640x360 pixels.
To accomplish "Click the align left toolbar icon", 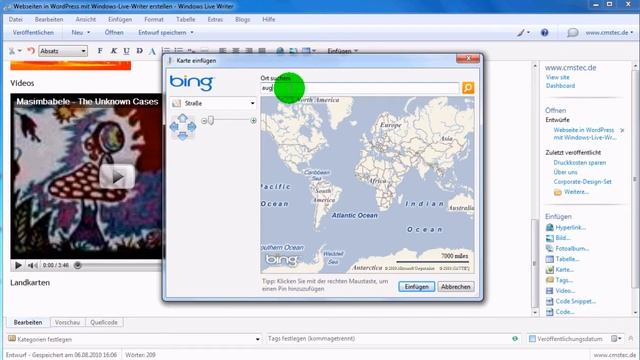I will (x=222, y=51).
